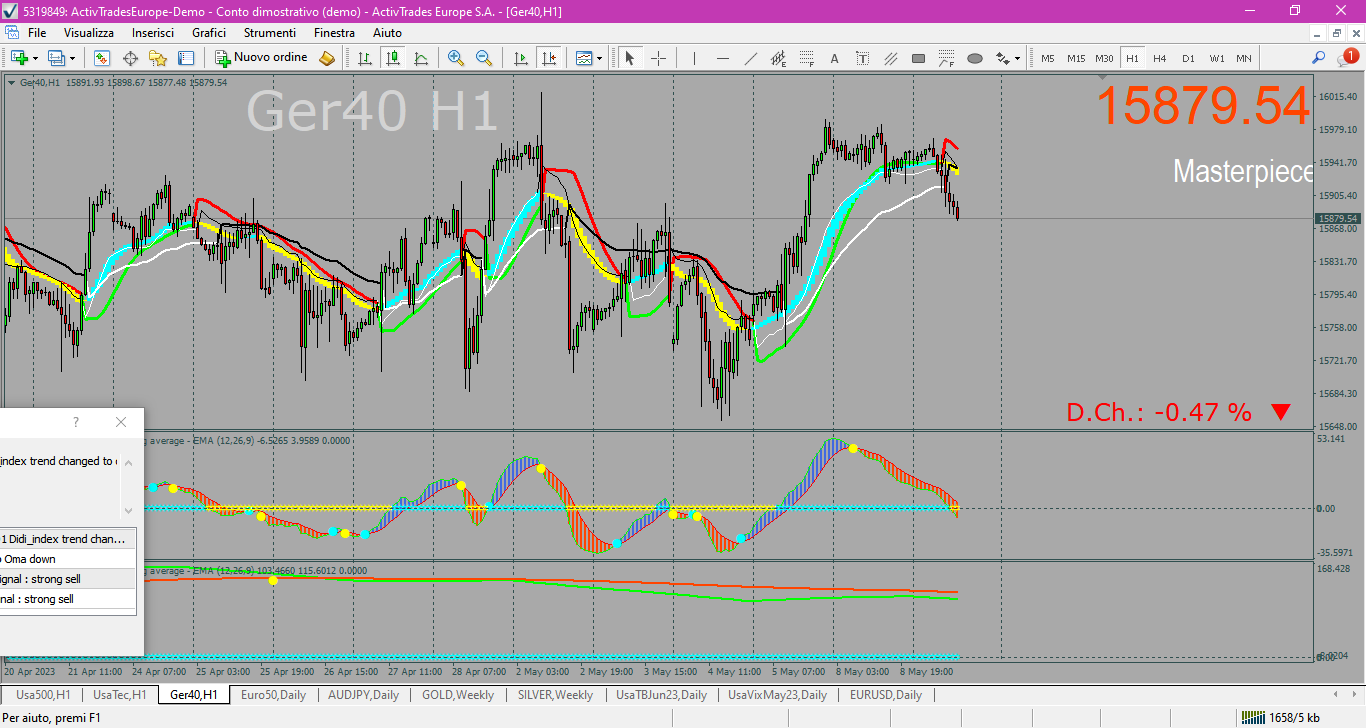
Task: Switch to the Usa500,H1 chart tab
Action: click(43, 695)
